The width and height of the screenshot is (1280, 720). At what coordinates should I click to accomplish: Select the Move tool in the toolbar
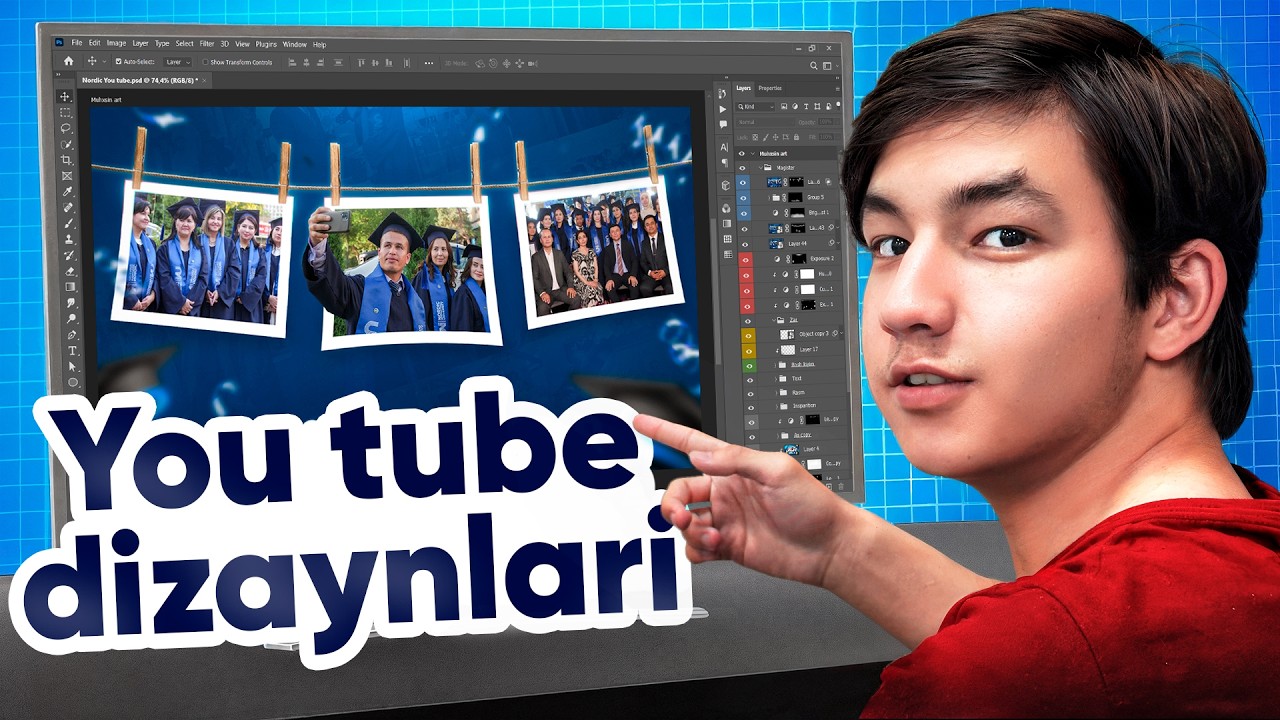[66, 97]
